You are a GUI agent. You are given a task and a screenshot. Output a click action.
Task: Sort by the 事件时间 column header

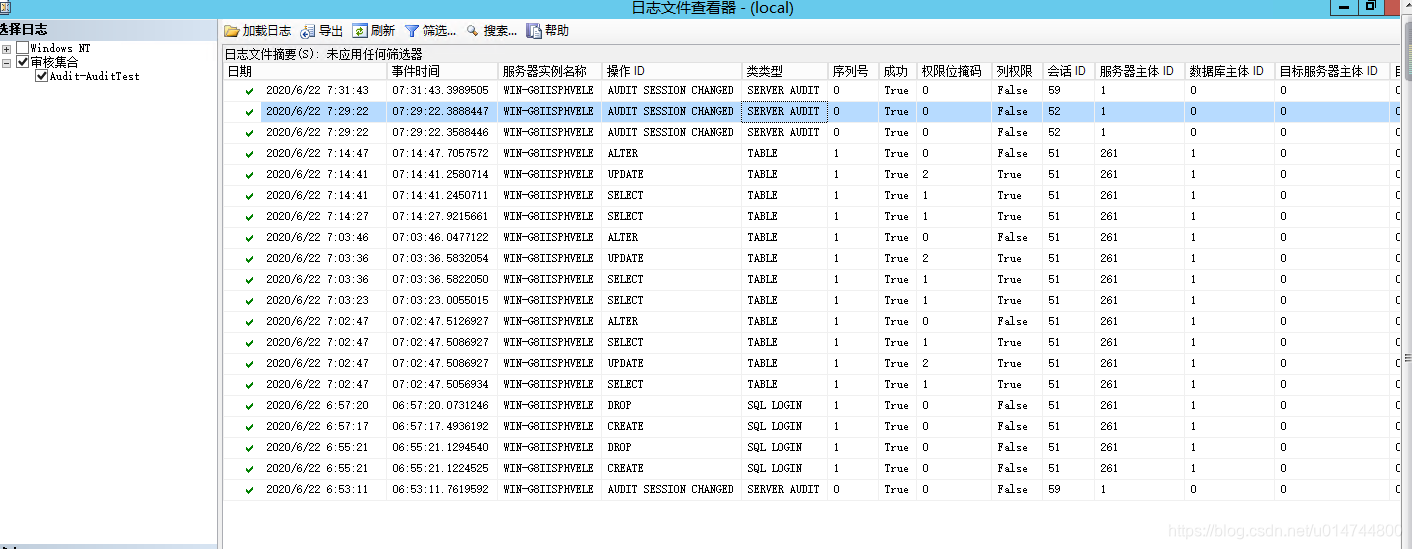coord(442,72)
